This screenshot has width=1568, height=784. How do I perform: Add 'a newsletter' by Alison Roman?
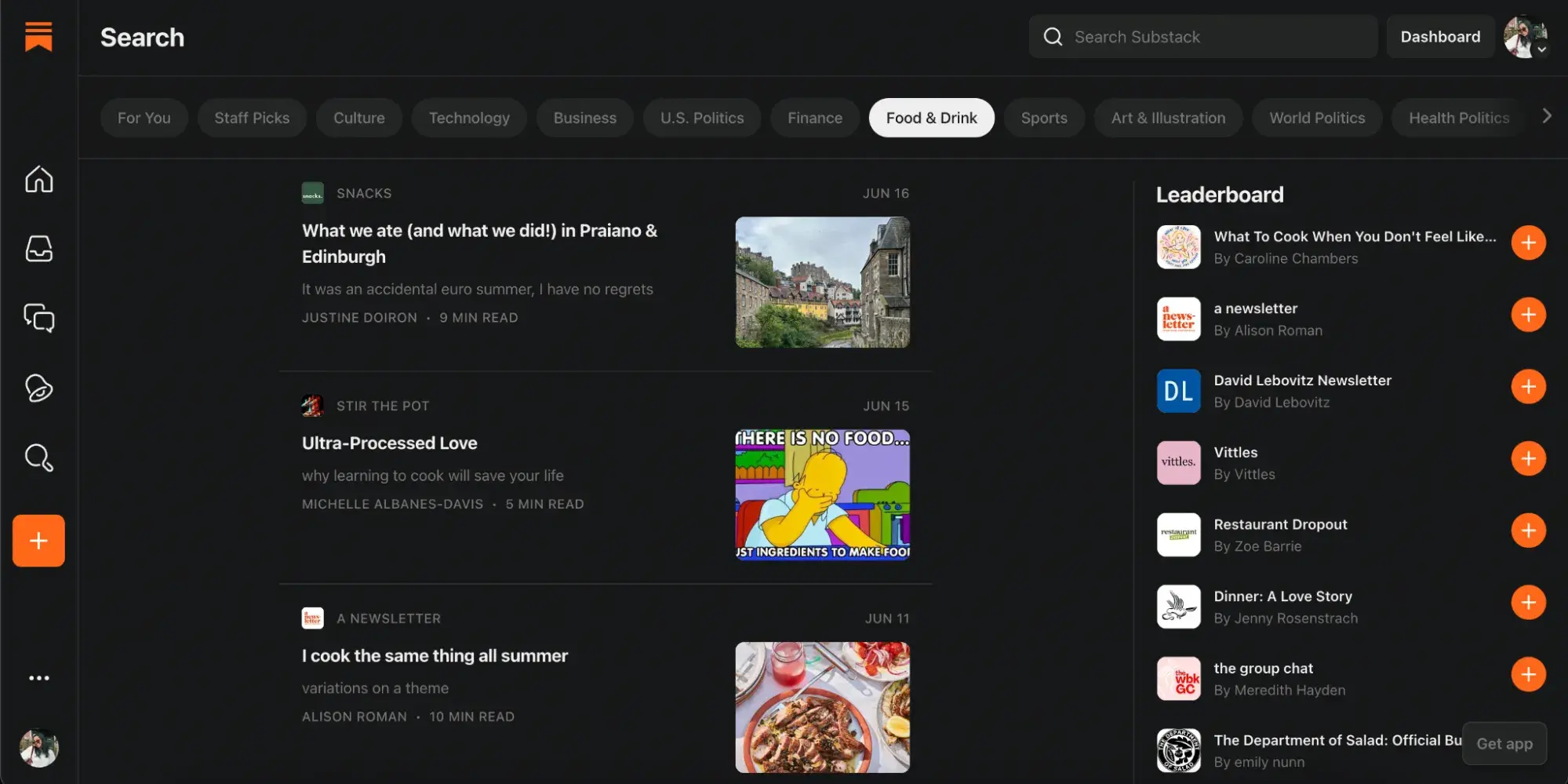(x=1528, y=315)
